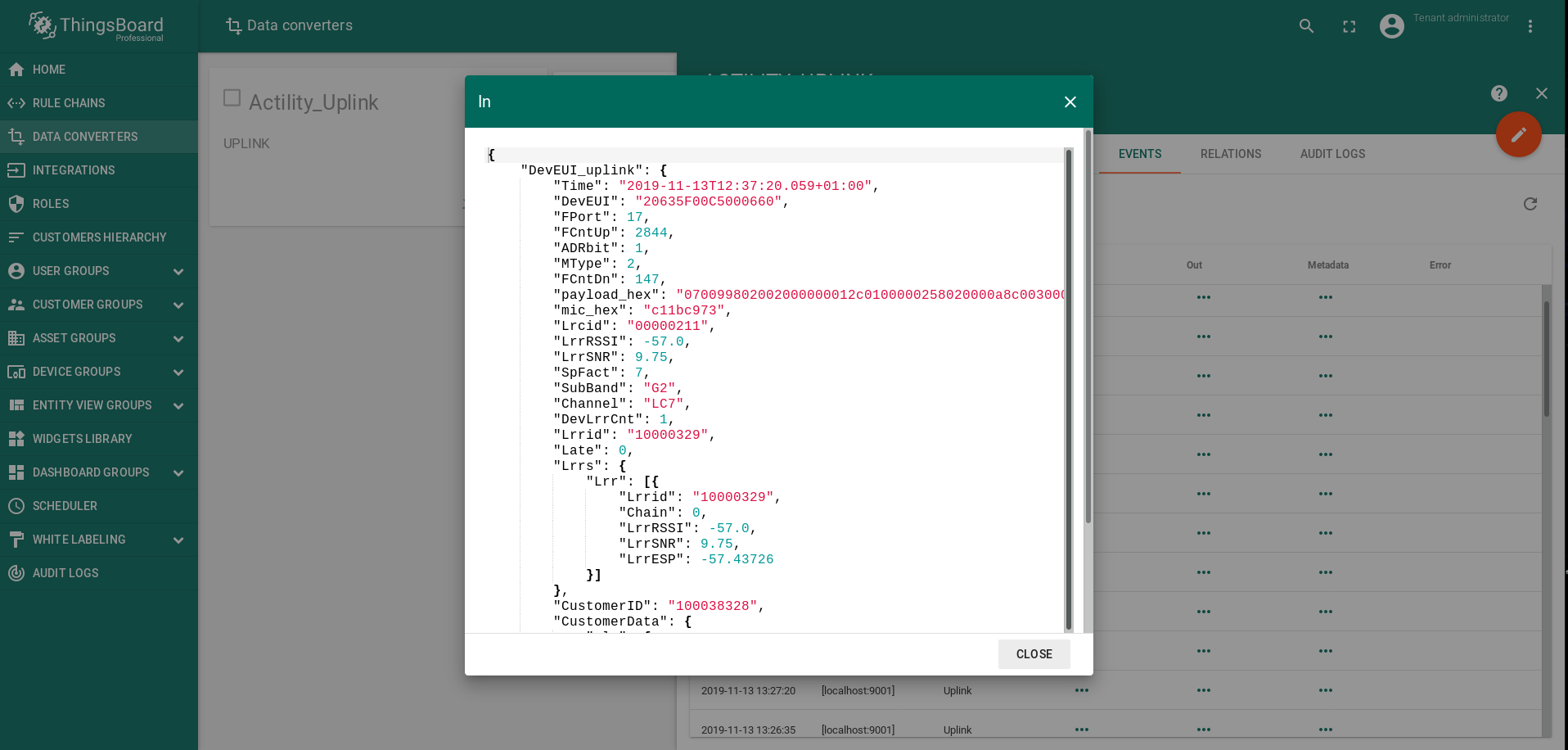Open the In dots for 13:27:20 event
This screenshot has width=1568, height=750.
click(1082, 690)
